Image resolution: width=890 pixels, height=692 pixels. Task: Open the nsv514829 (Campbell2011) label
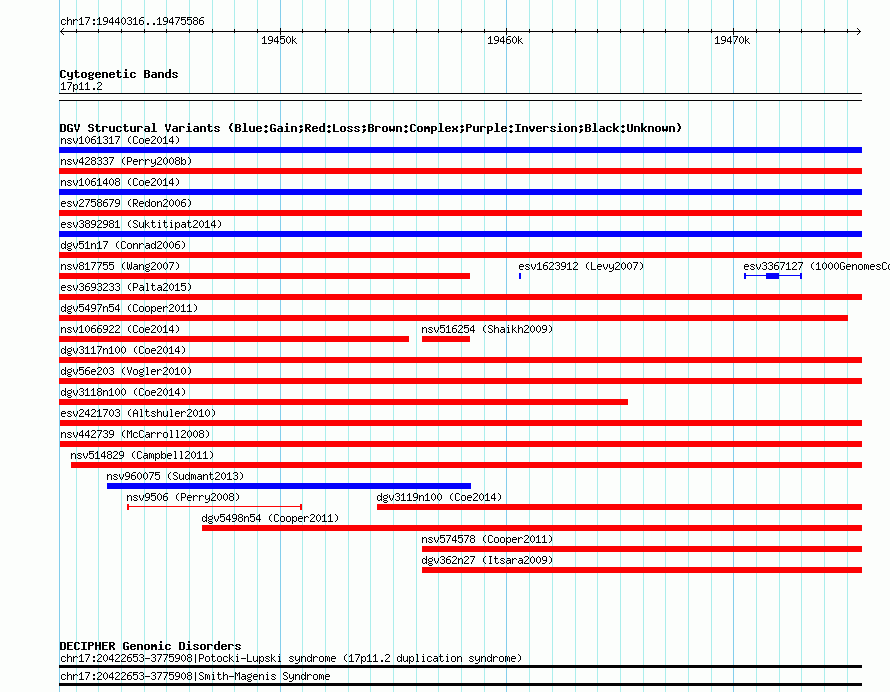142,455
